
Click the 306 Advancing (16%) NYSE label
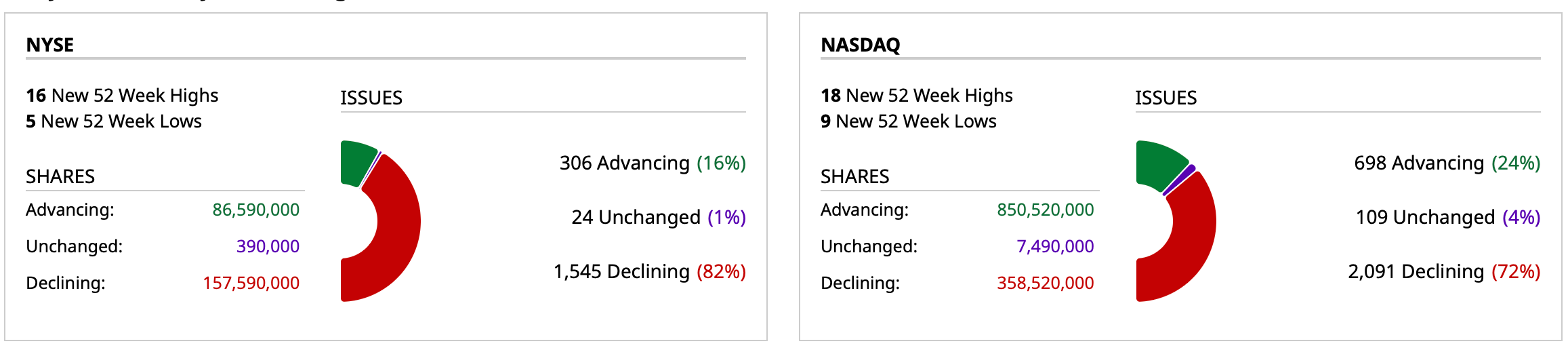pos(652,163)
